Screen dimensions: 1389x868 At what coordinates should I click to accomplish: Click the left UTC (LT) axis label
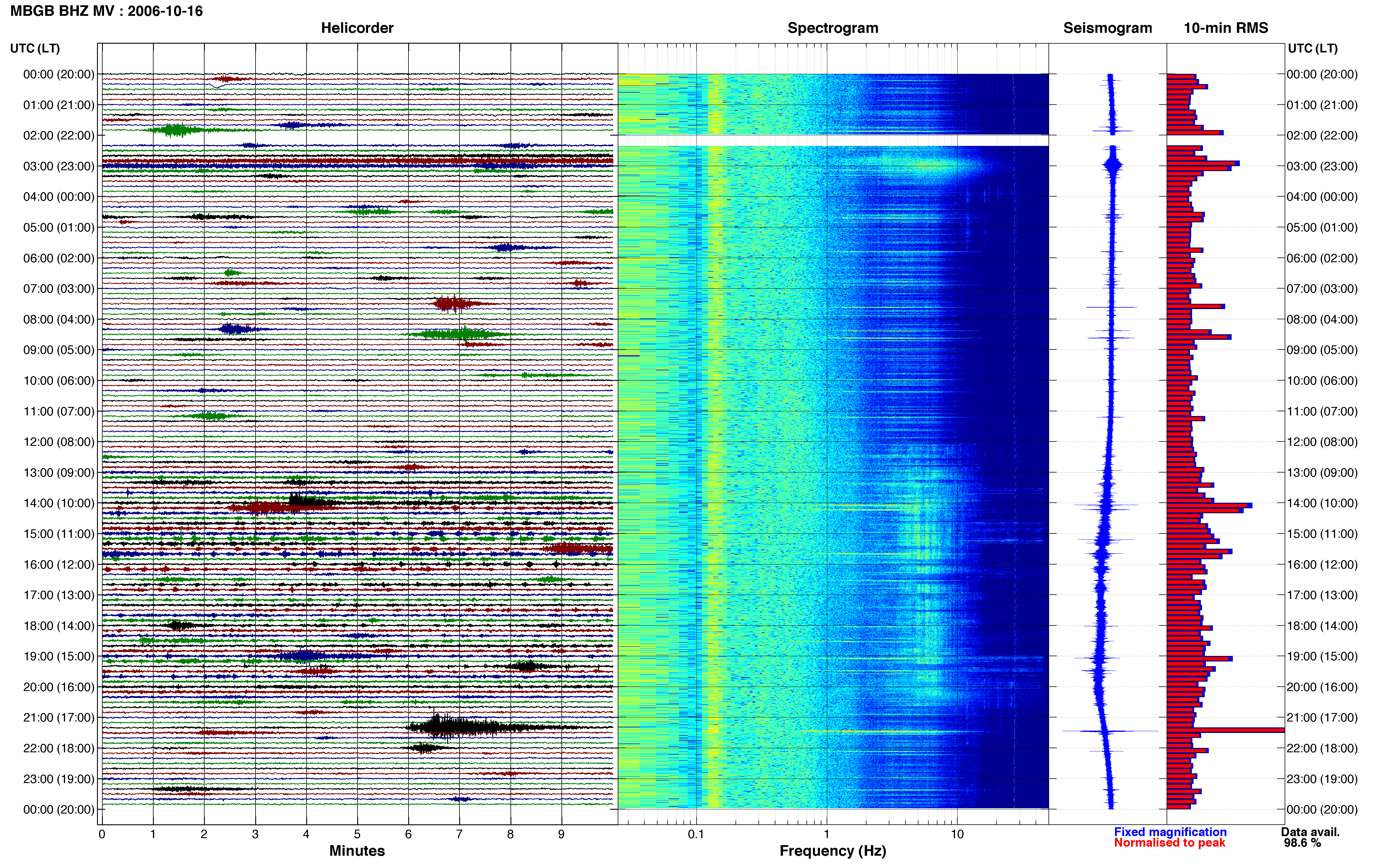click(x=35, y=48)
